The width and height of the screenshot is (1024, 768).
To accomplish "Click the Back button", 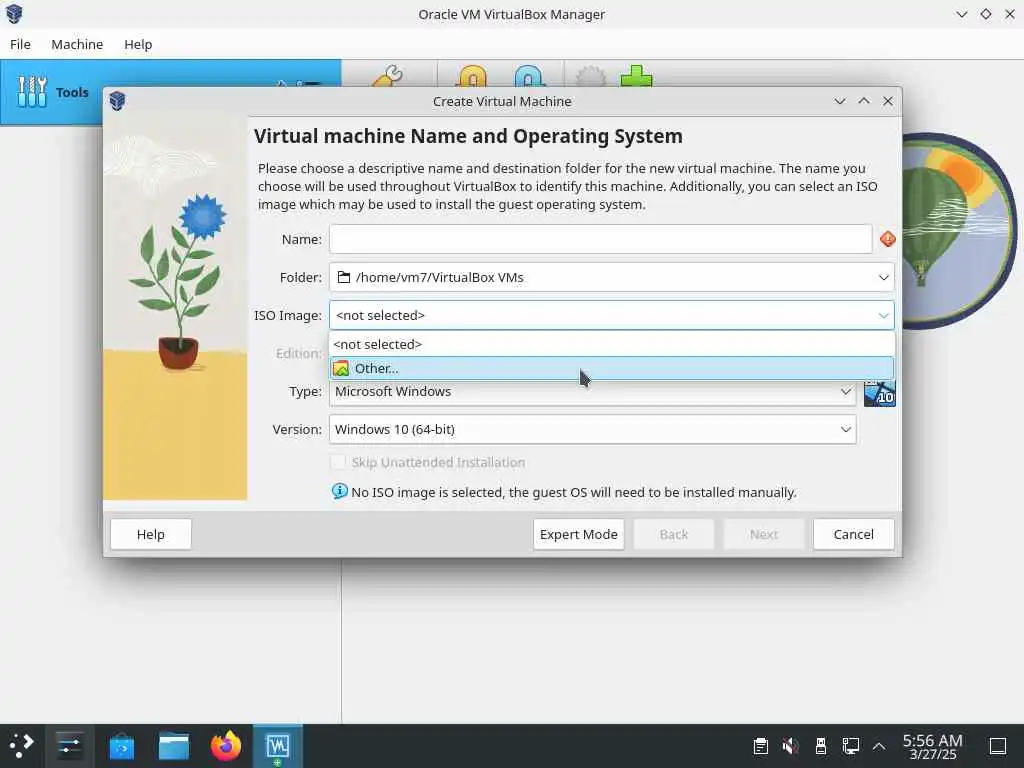I will click(674, 534).
